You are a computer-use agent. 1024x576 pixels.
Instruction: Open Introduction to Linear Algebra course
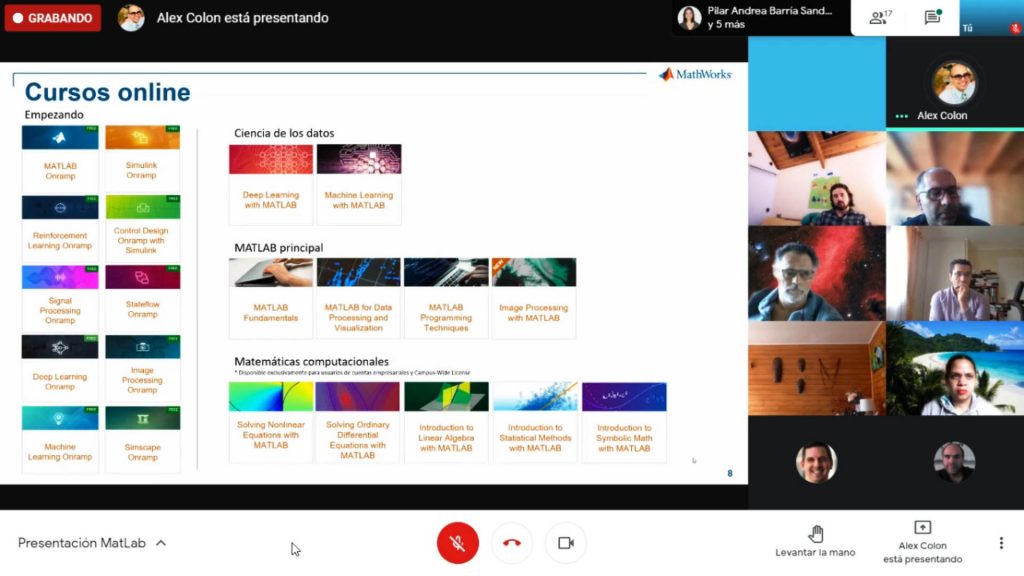[446, 421]
